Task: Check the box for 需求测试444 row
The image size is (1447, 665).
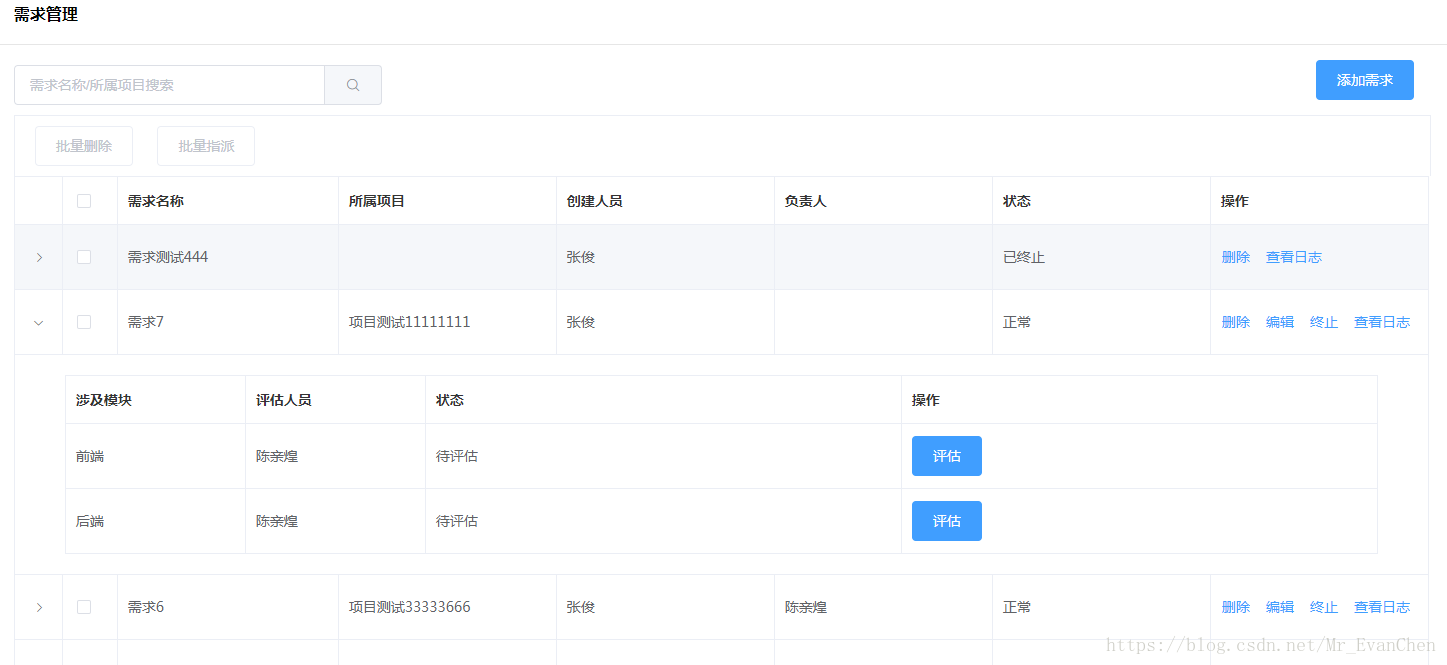Action: (x=84, y=257)
